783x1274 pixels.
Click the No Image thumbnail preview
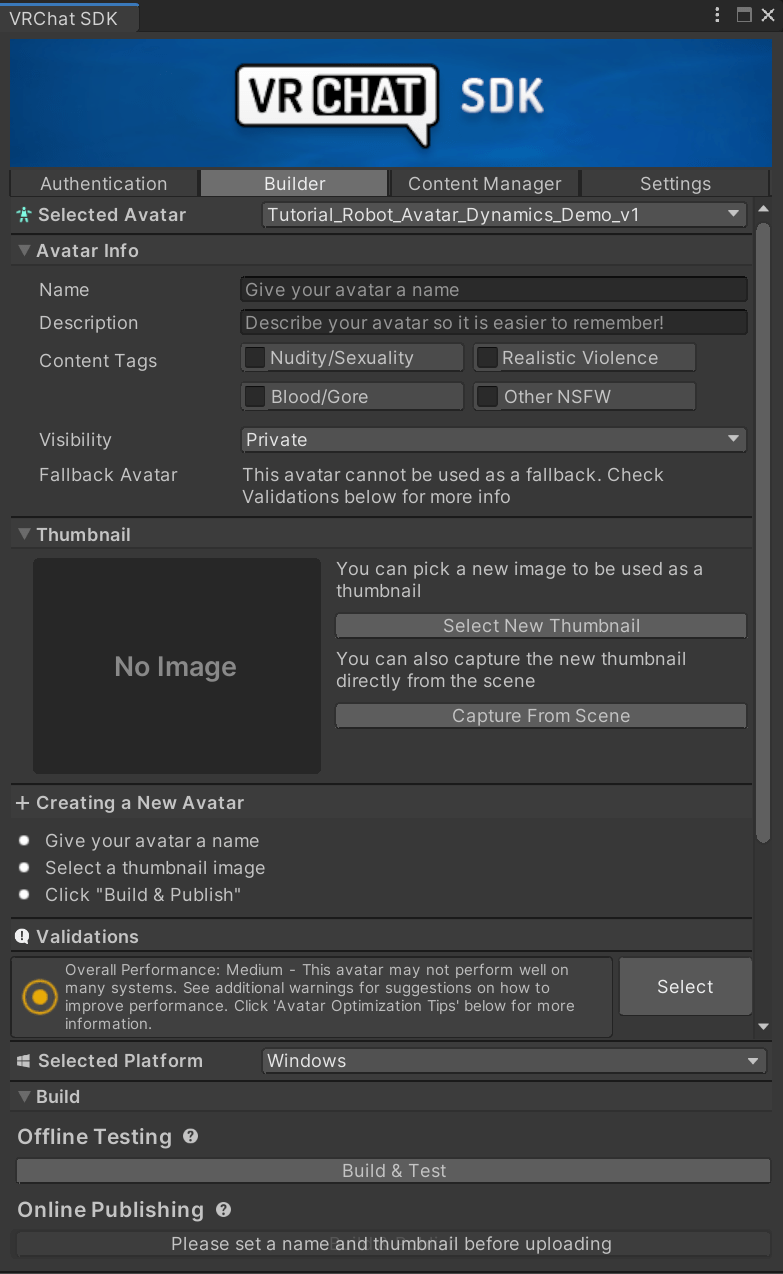click(177, 666)
